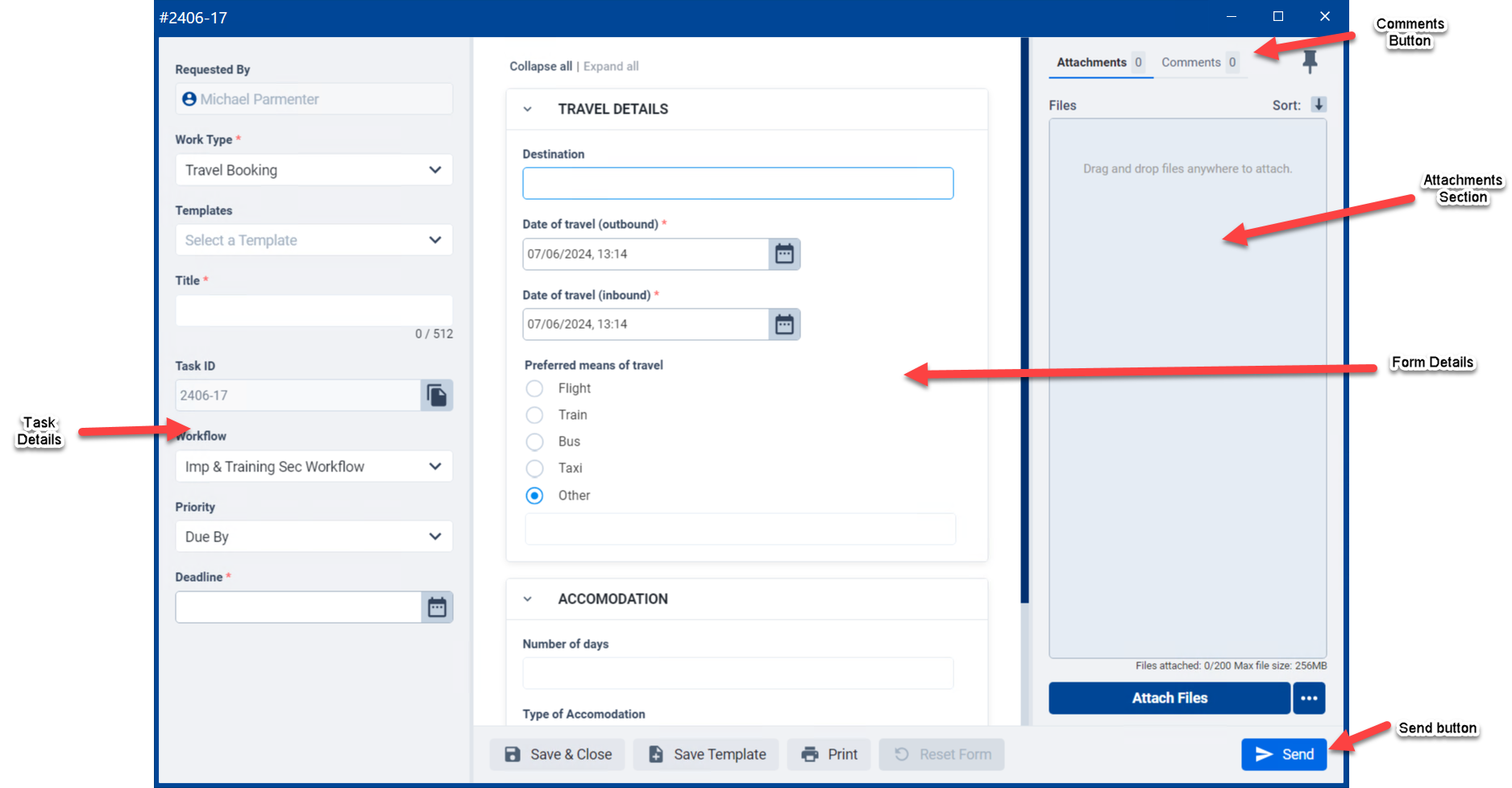1512x788 pixels.
Task: Click the Requested By user profile icon
Action: tap(189, 98)
